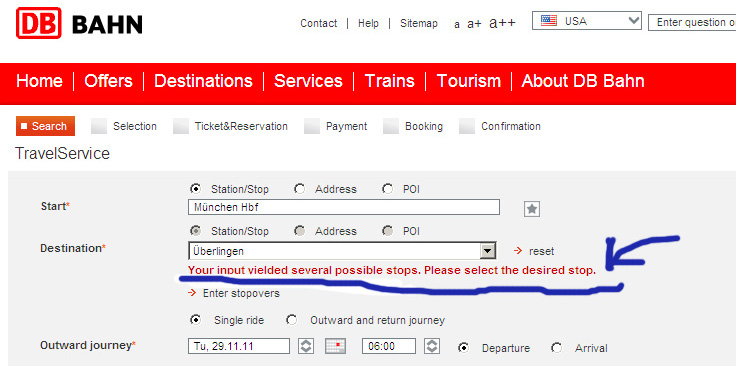Image resolution: width=736 pixels, height=367 pixels.
Task: Open the USA country selector
Action: [587, 21]
